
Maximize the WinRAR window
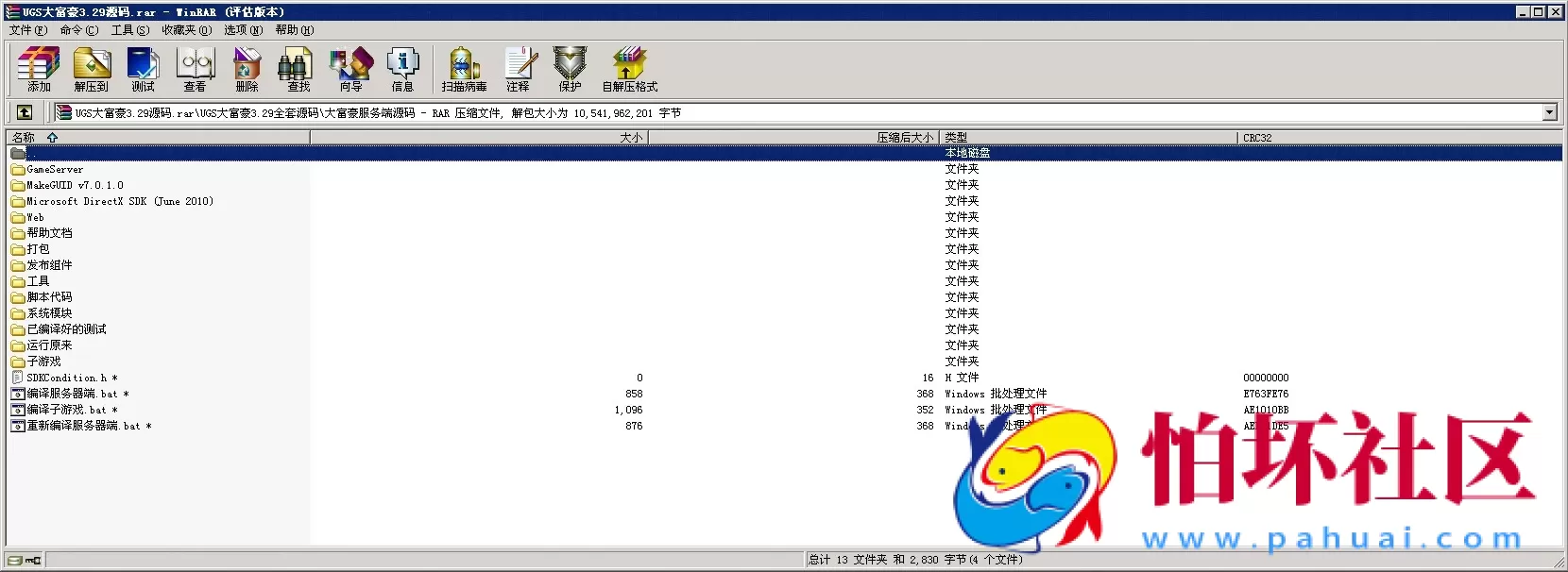click(1538, 11)
